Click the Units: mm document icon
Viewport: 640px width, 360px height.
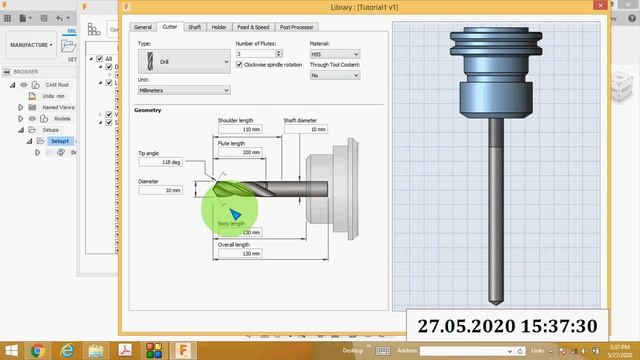pos(32,96)
